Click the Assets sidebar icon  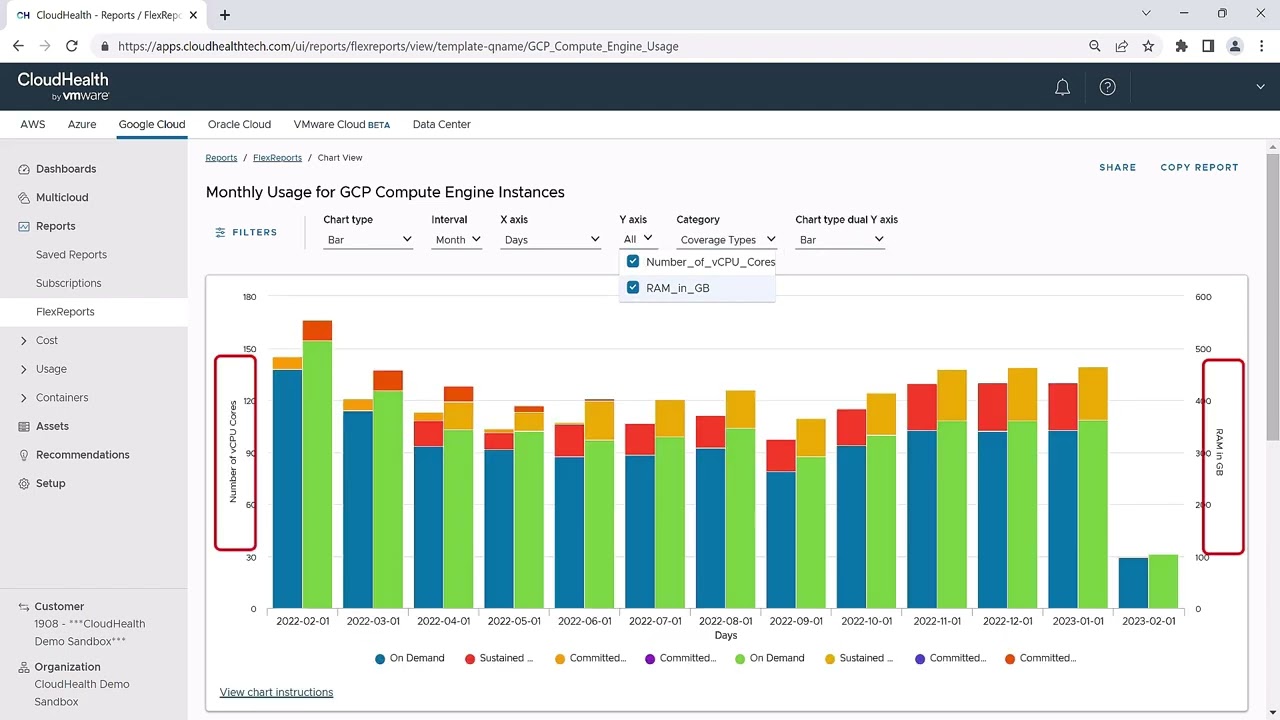[24, 426]
